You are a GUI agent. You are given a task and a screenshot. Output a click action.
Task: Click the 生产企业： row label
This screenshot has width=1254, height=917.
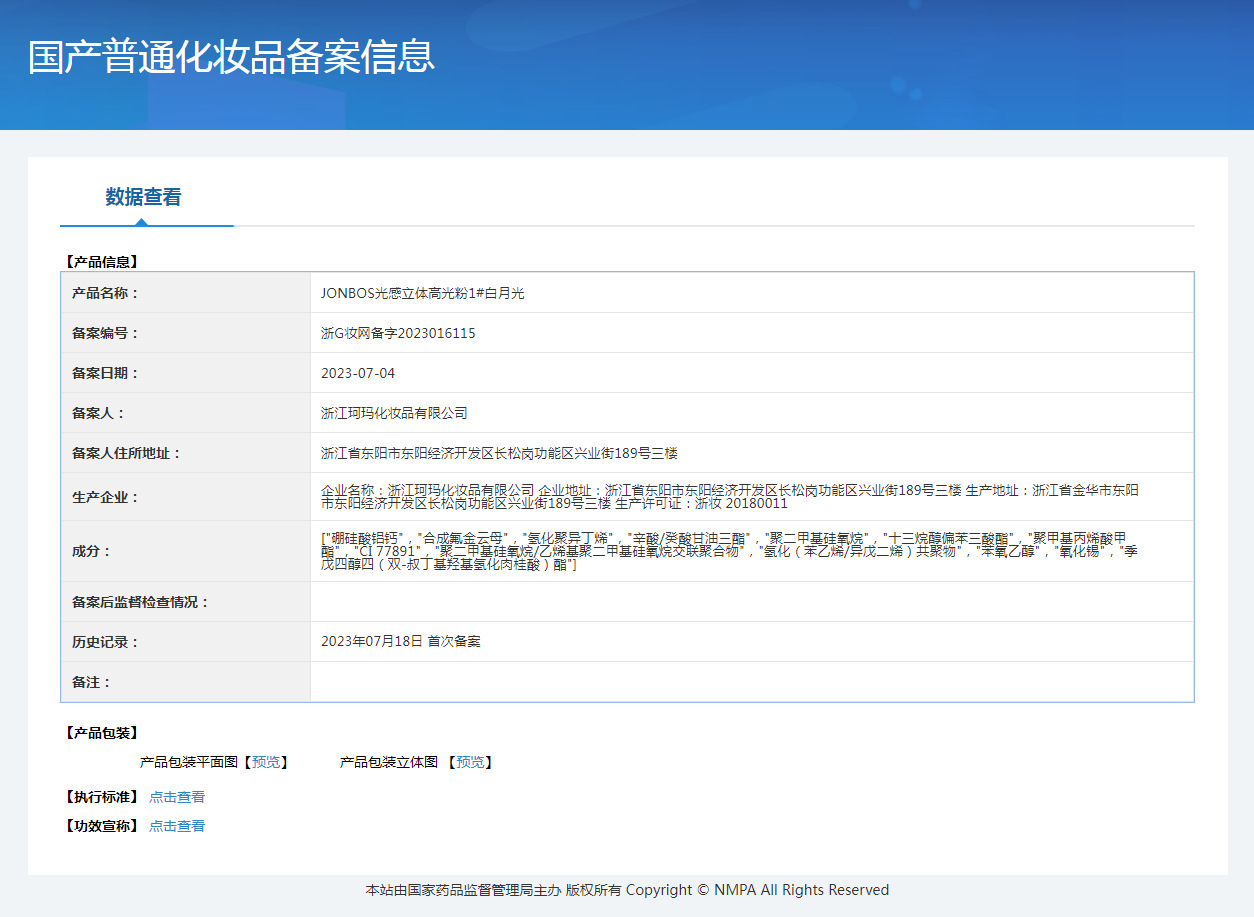coord(105,497)
